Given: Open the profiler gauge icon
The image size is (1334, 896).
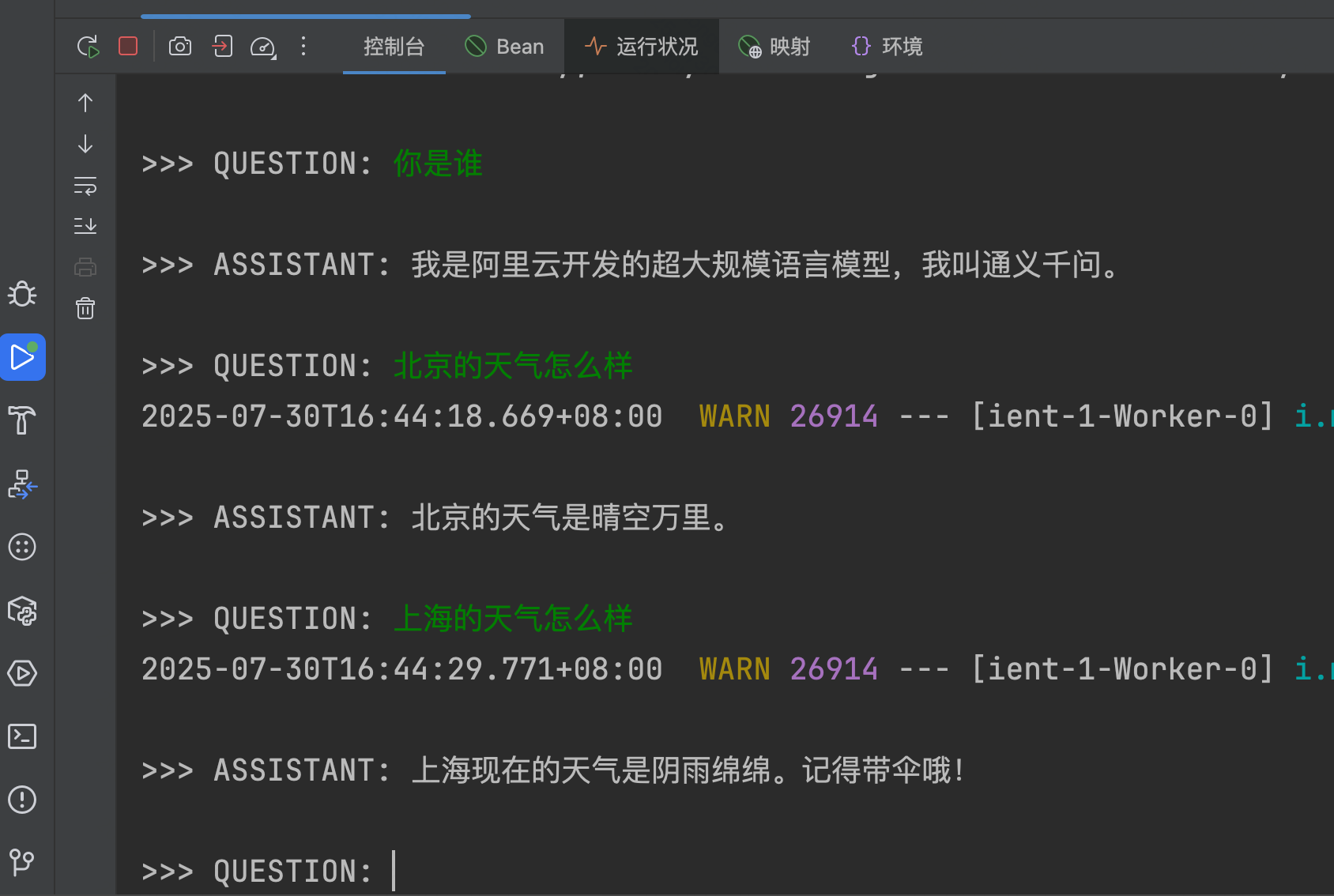Looking at the screenshot, I should tap(263, 47).
